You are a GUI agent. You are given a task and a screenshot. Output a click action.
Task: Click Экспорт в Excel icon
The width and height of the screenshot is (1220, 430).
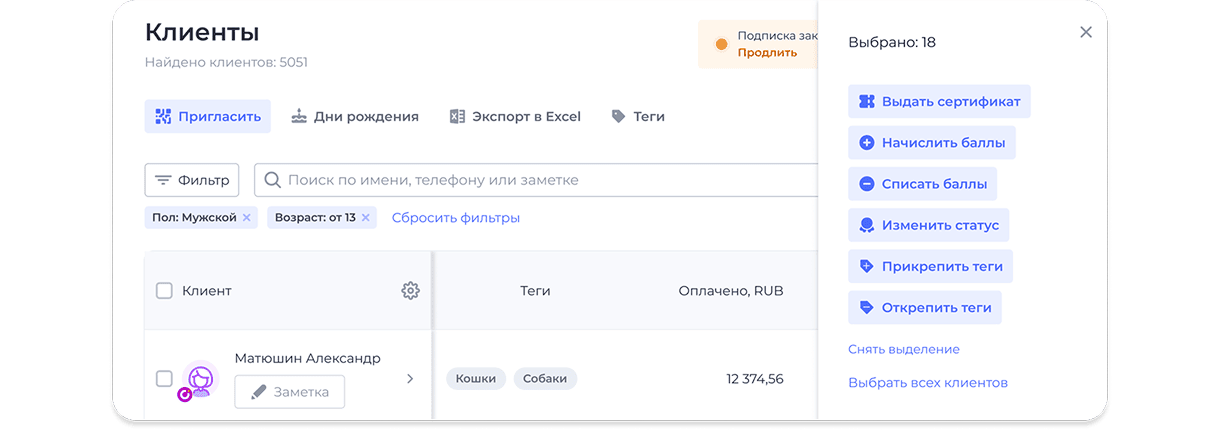click(x=458, y=116)
